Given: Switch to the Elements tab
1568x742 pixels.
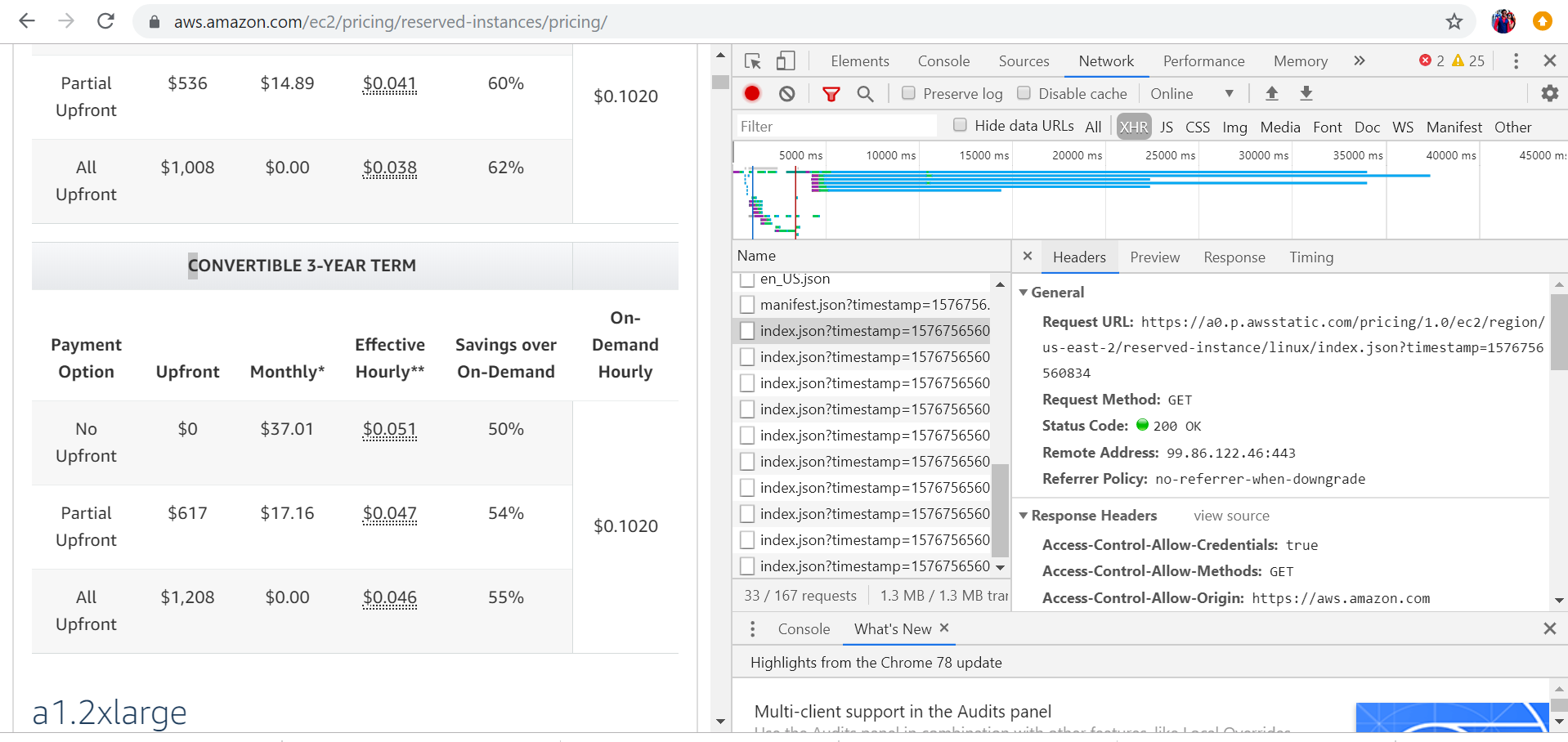Looking at the screenshot, I should 860,61.
